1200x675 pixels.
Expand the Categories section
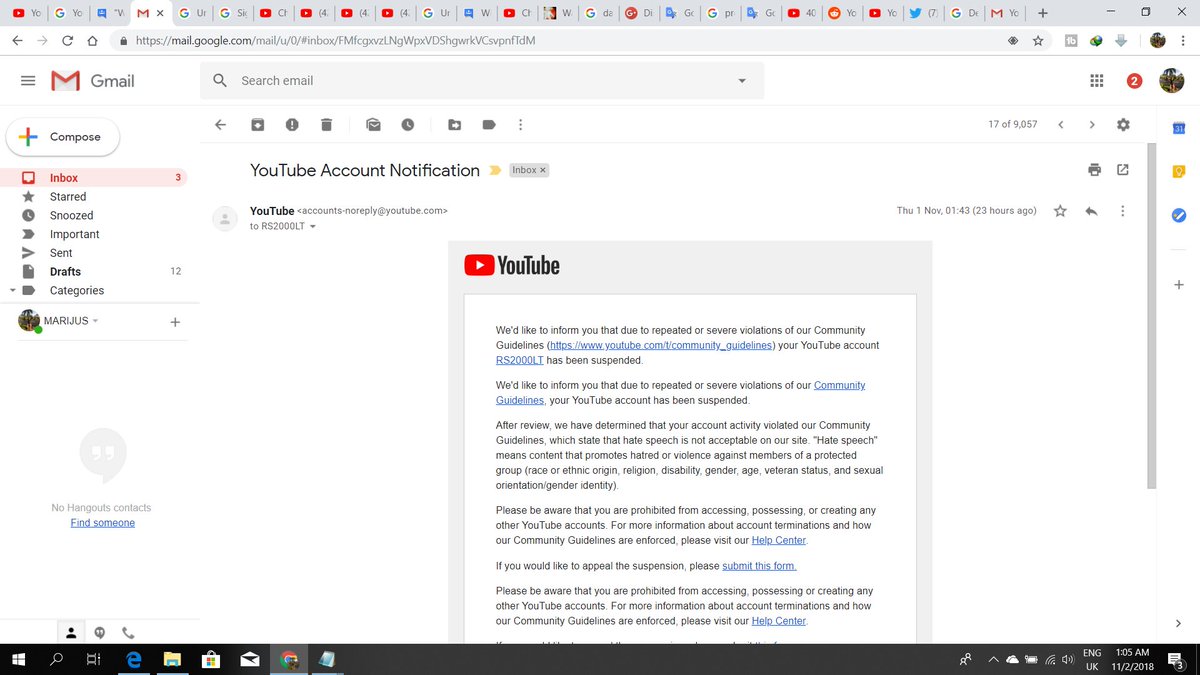[12, 291]
